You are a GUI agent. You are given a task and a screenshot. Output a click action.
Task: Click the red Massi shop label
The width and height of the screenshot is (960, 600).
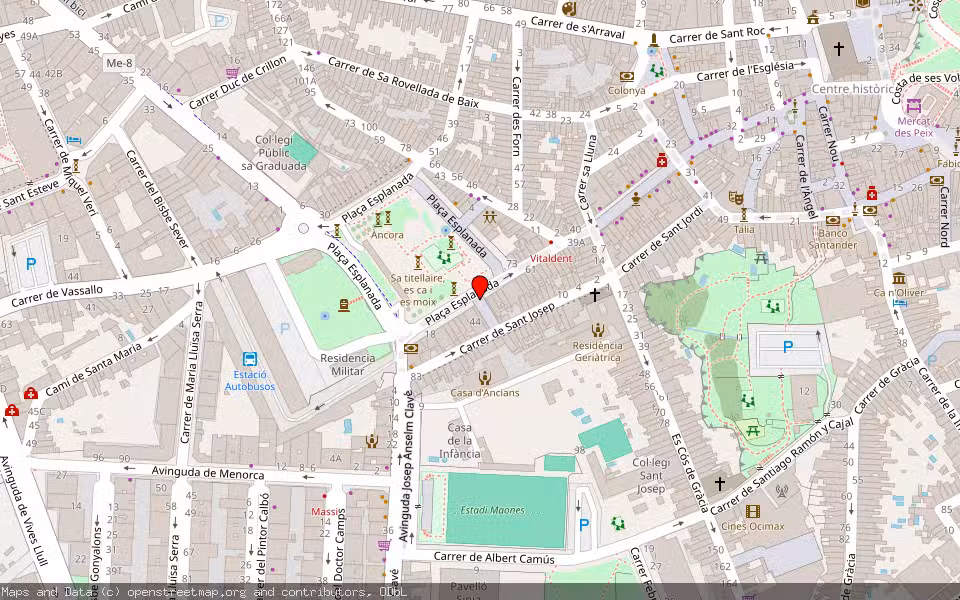point(324,511)
